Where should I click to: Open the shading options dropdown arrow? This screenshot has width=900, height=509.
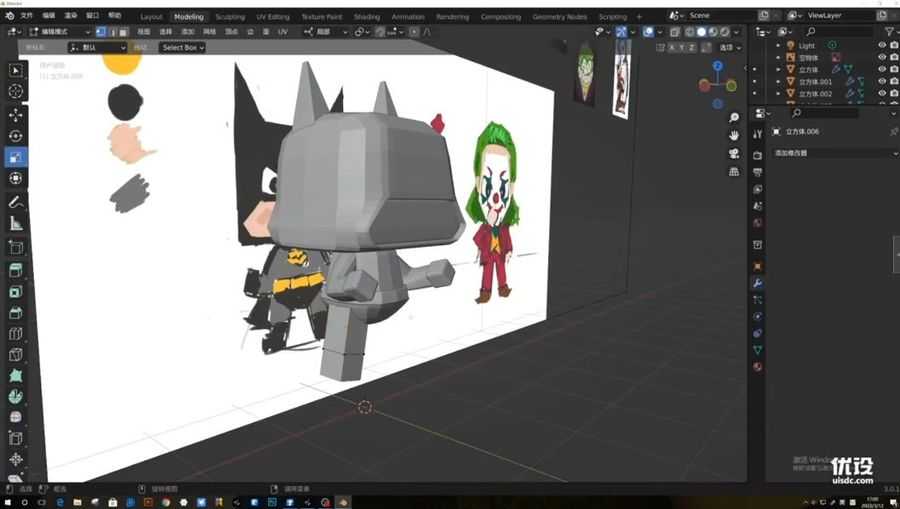coord(736,32)
